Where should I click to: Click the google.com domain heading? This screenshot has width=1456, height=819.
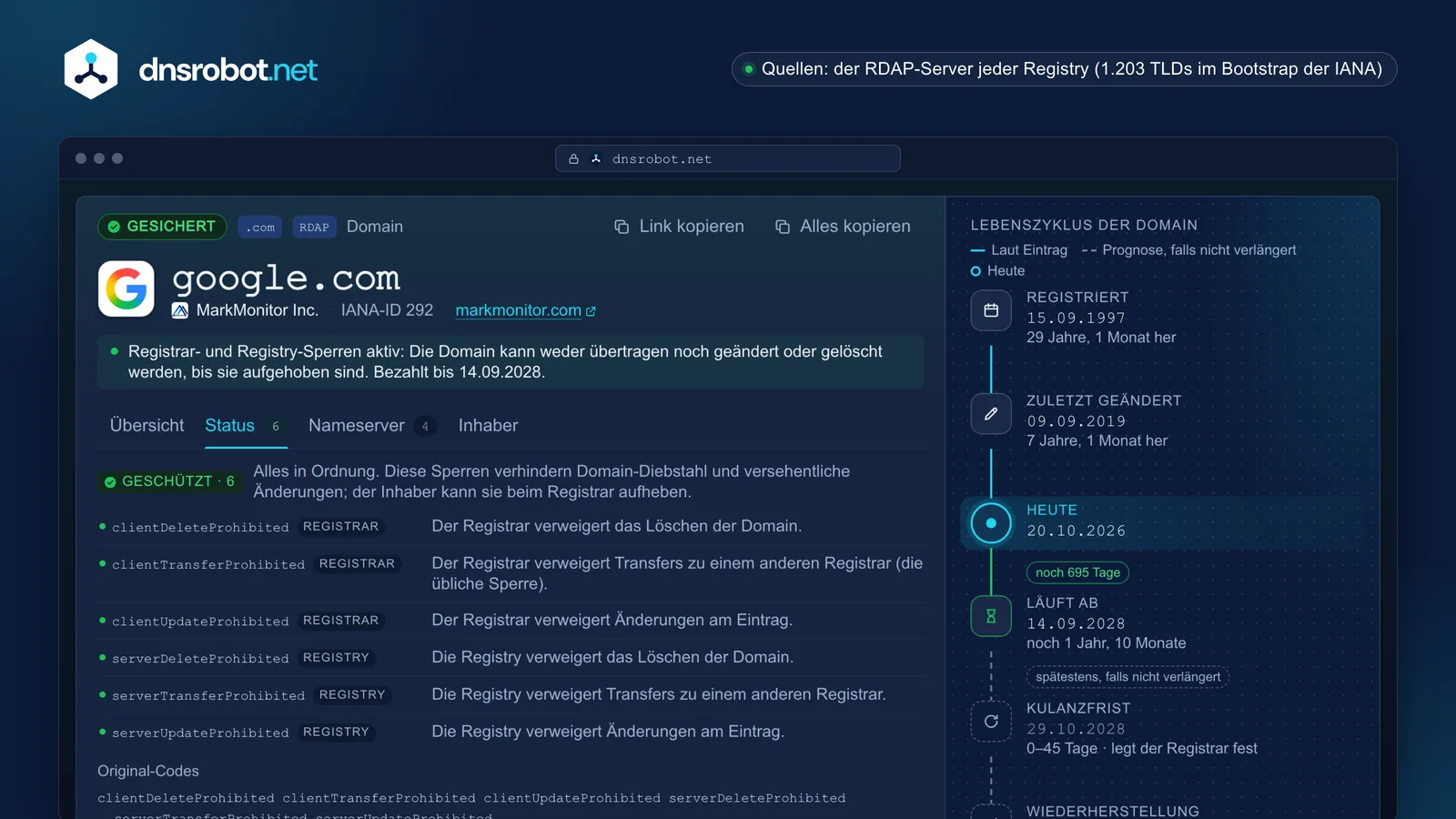tap(286, 278)
